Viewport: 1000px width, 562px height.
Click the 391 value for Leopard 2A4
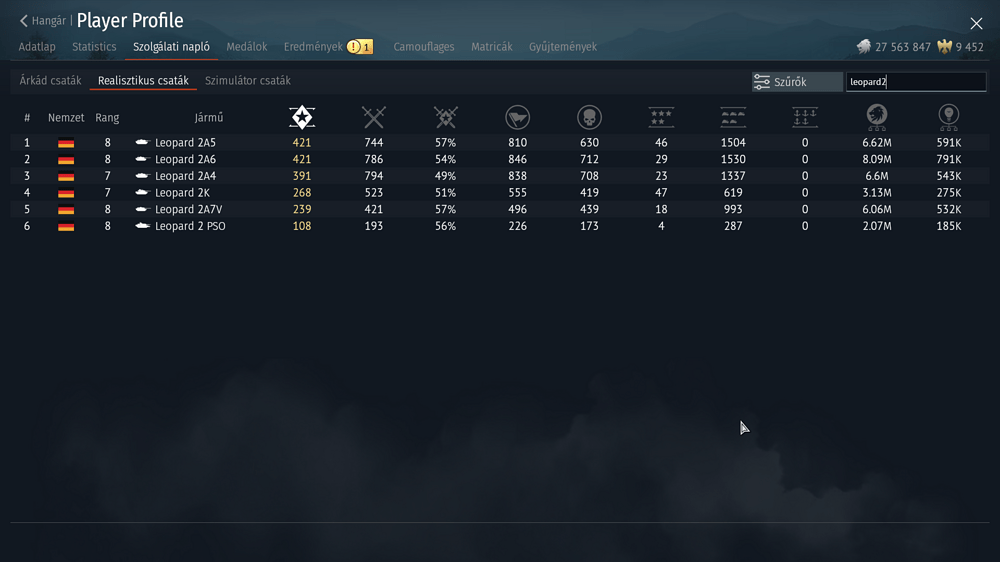[x=302, y=175]
